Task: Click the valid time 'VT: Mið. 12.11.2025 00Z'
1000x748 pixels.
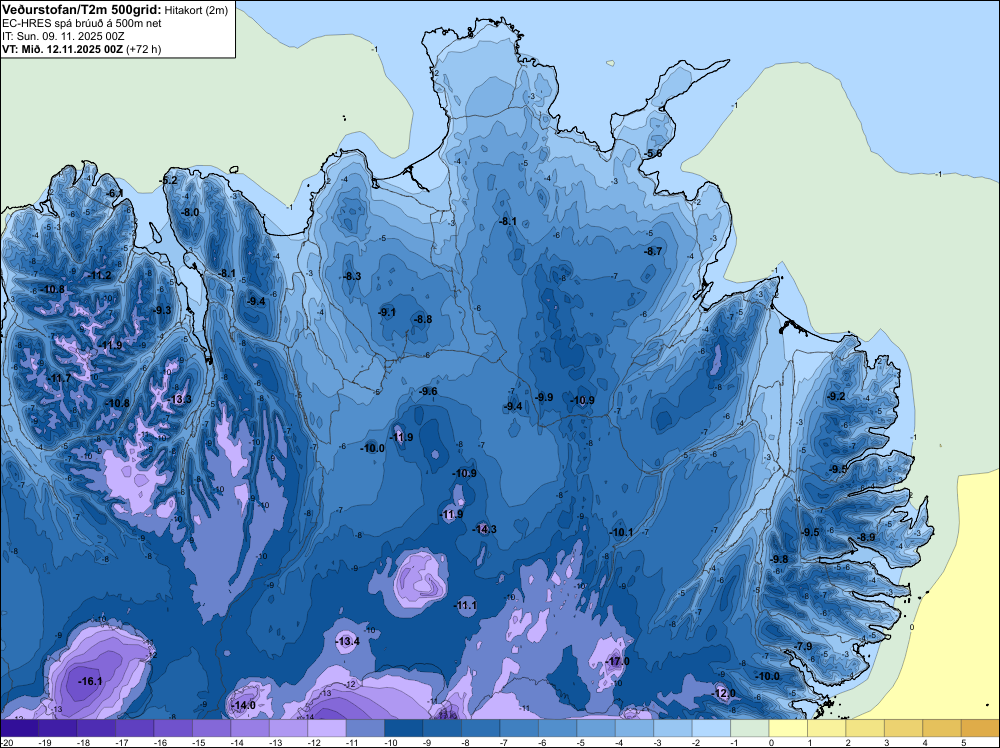Action: [63, 49]
